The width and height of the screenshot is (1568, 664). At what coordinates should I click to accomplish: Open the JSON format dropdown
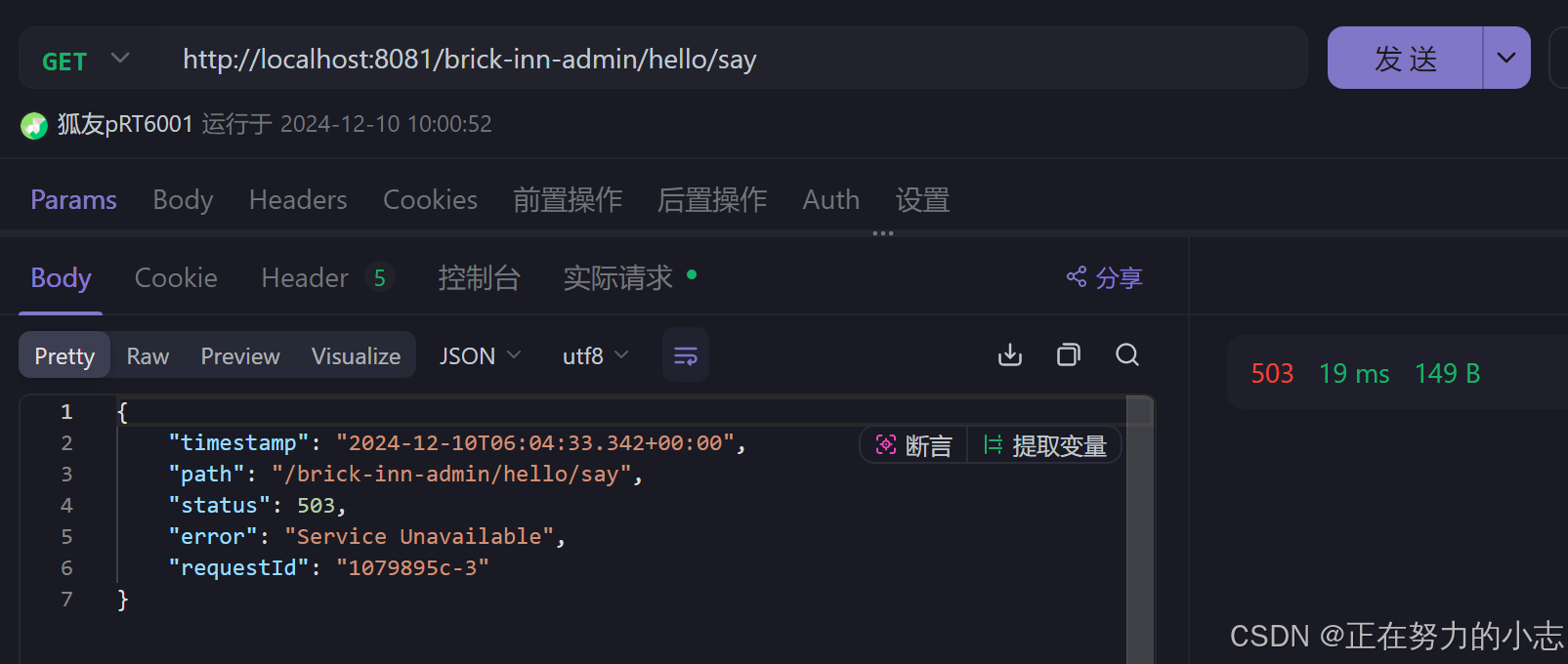click(x=480, y=355)
